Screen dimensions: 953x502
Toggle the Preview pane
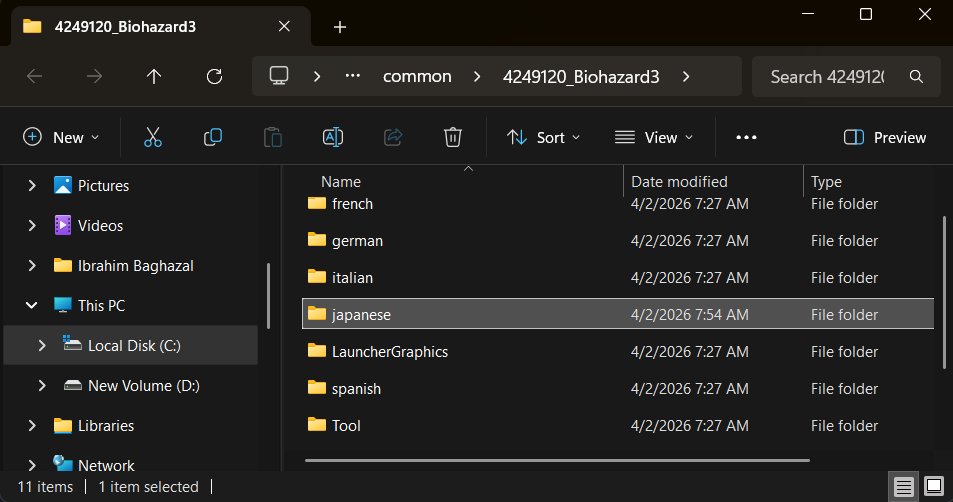tap(885, 137)
